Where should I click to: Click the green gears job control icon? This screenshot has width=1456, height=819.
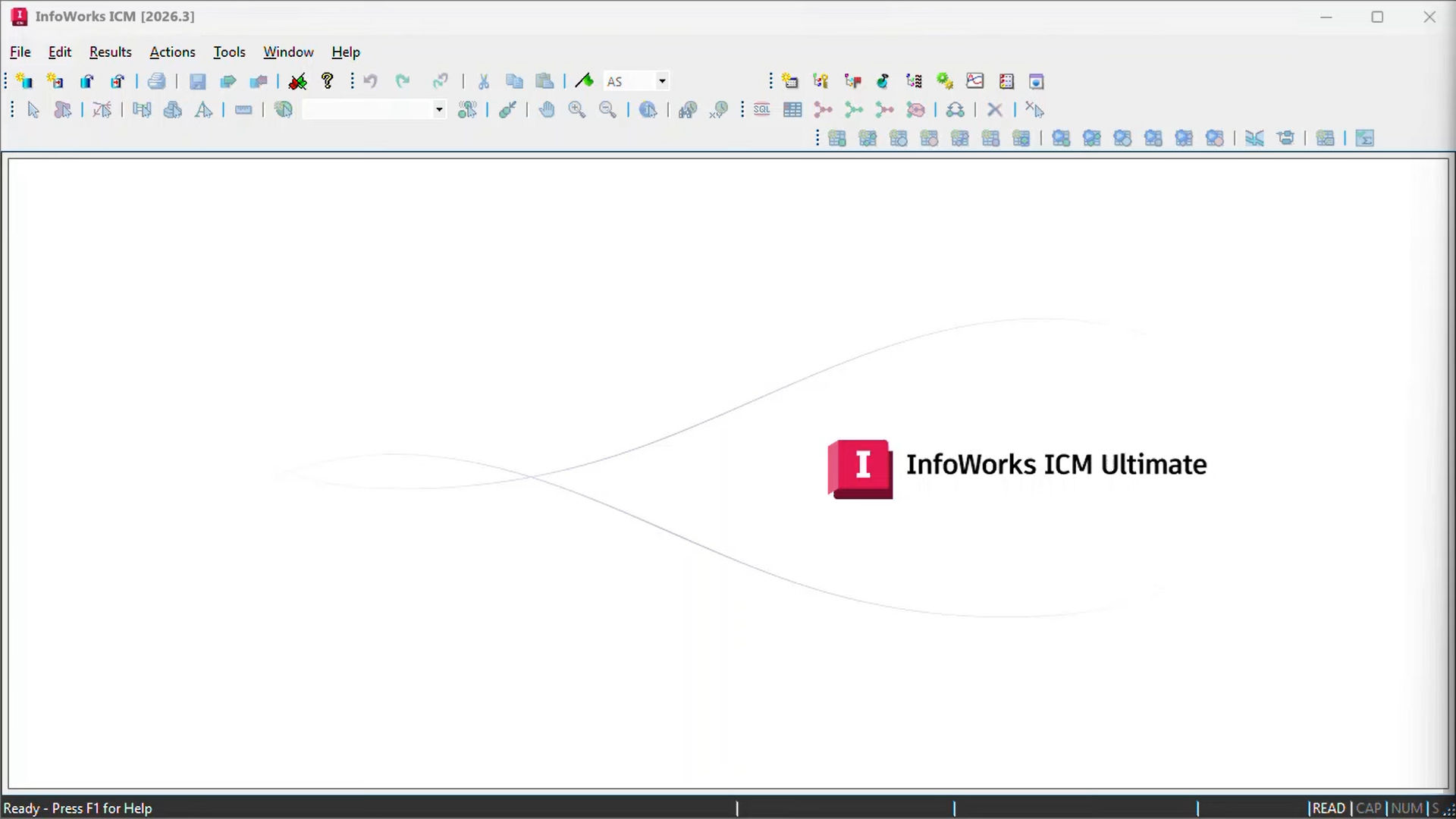944,81
